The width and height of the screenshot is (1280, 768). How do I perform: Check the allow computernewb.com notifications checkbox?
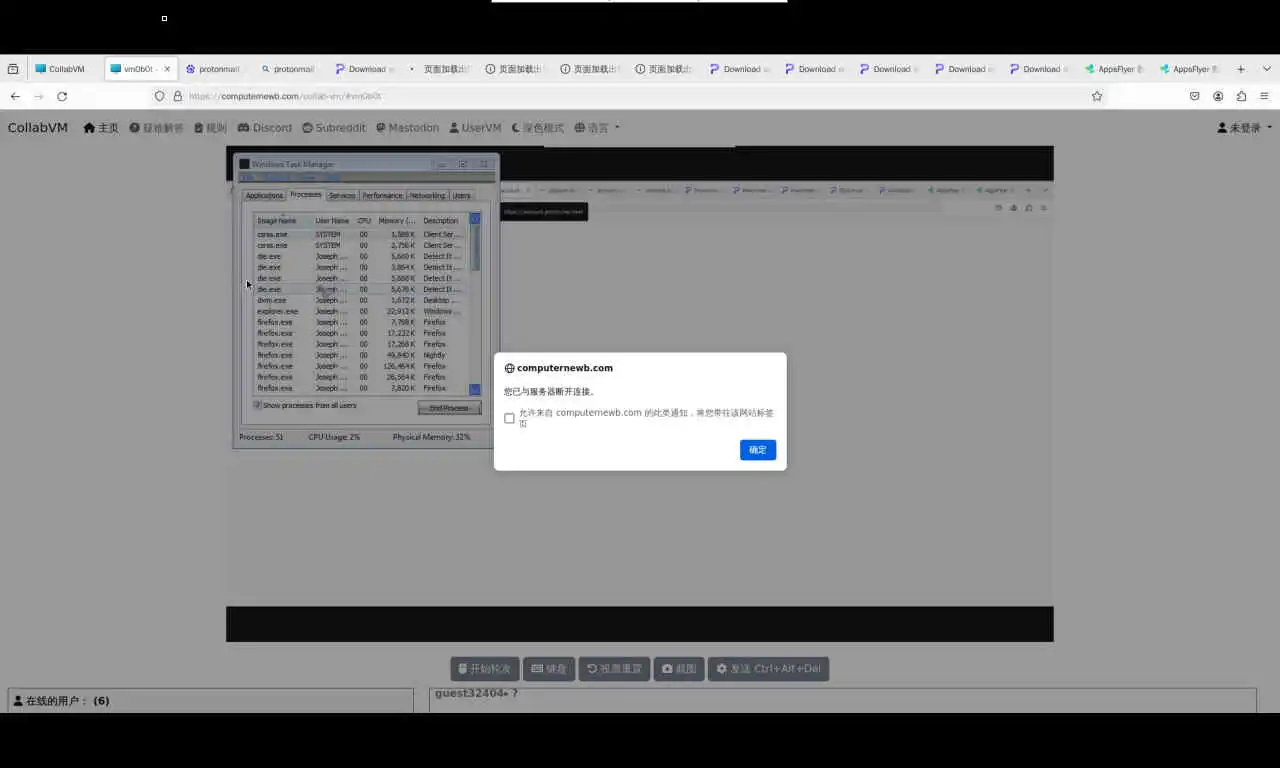tap(509, 418)
